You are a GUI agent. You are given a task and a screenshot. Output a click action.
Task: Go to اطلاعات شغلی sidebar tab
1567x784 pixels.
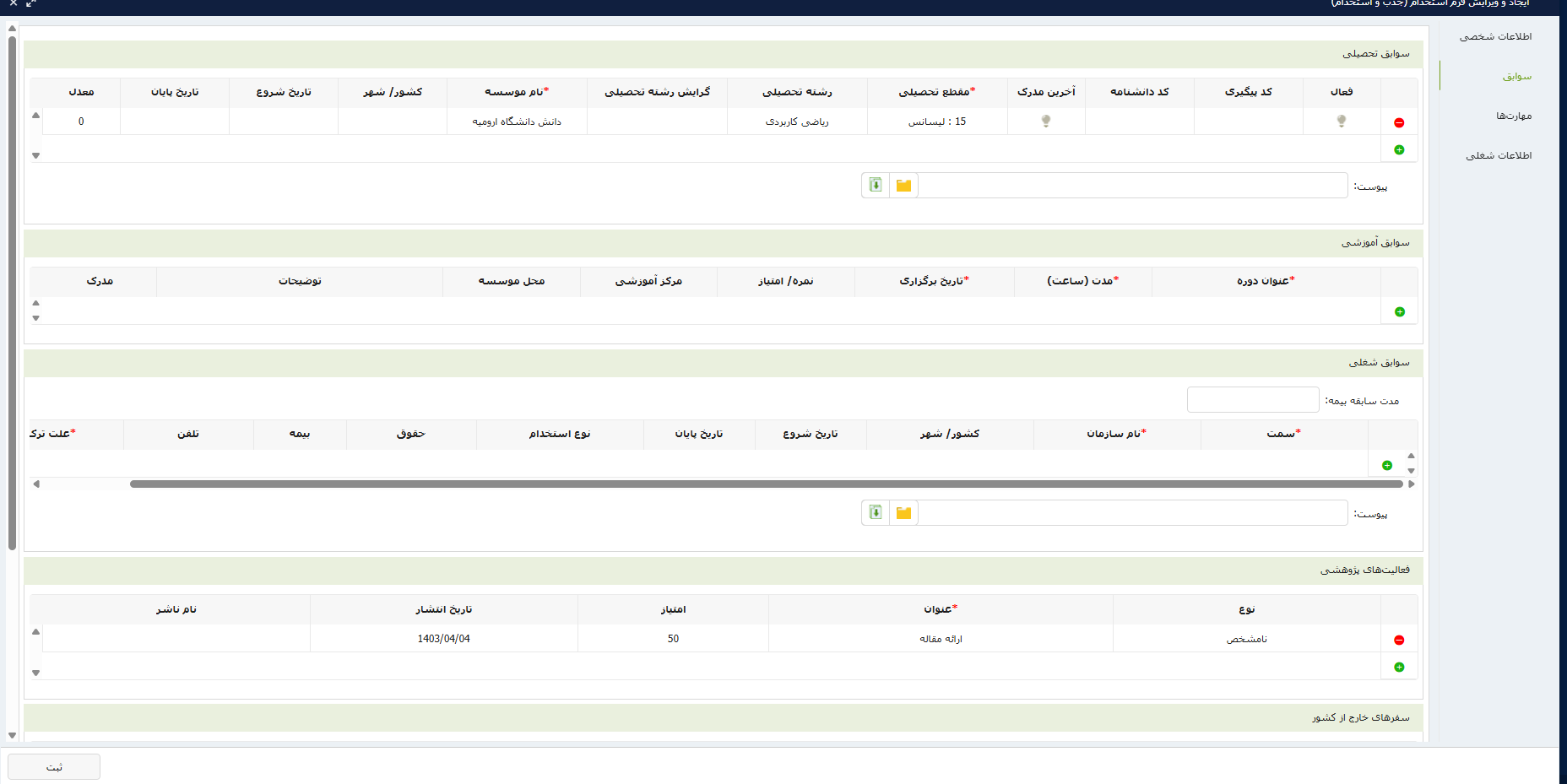click(x=1499, y=155)
